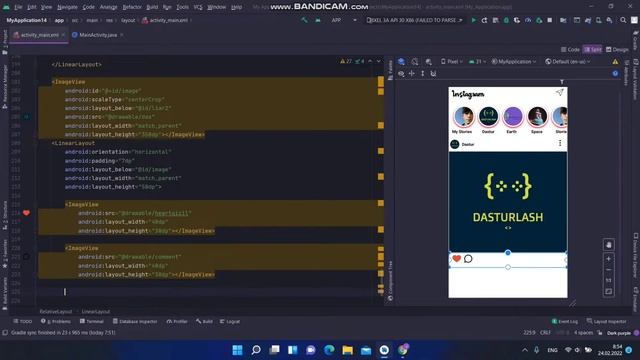Go to next highlighted error arrow
Viewport: 640px width, 360px height.
[378, 62]
